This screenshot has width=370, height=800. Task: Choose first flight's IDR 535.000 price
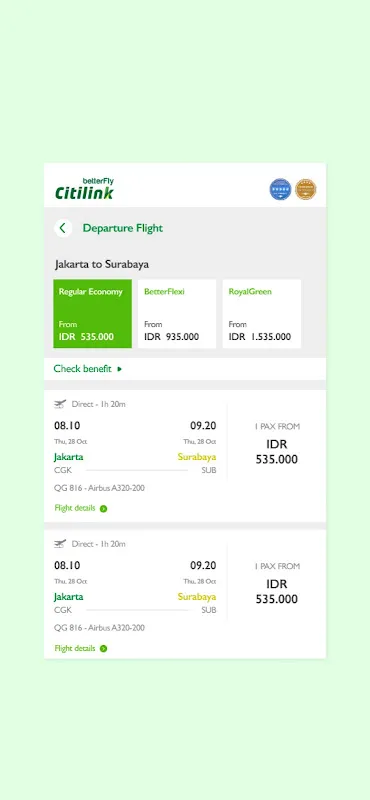point(277,451)
